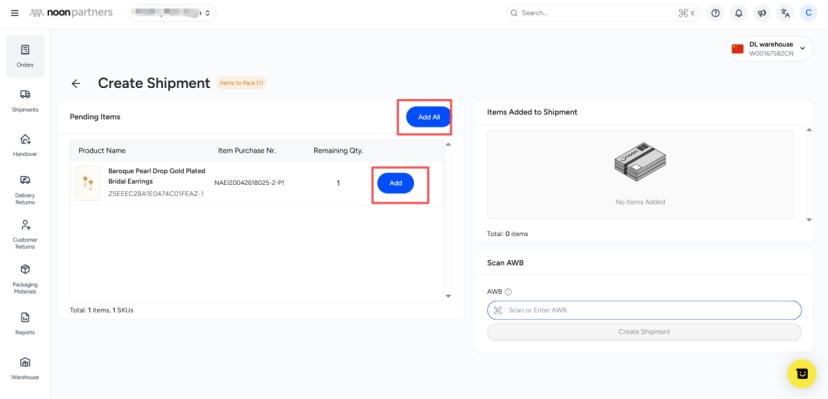Select SKU Z5EEEC2BA1E0474C01FEAZ-1

[x=156, y=194]
